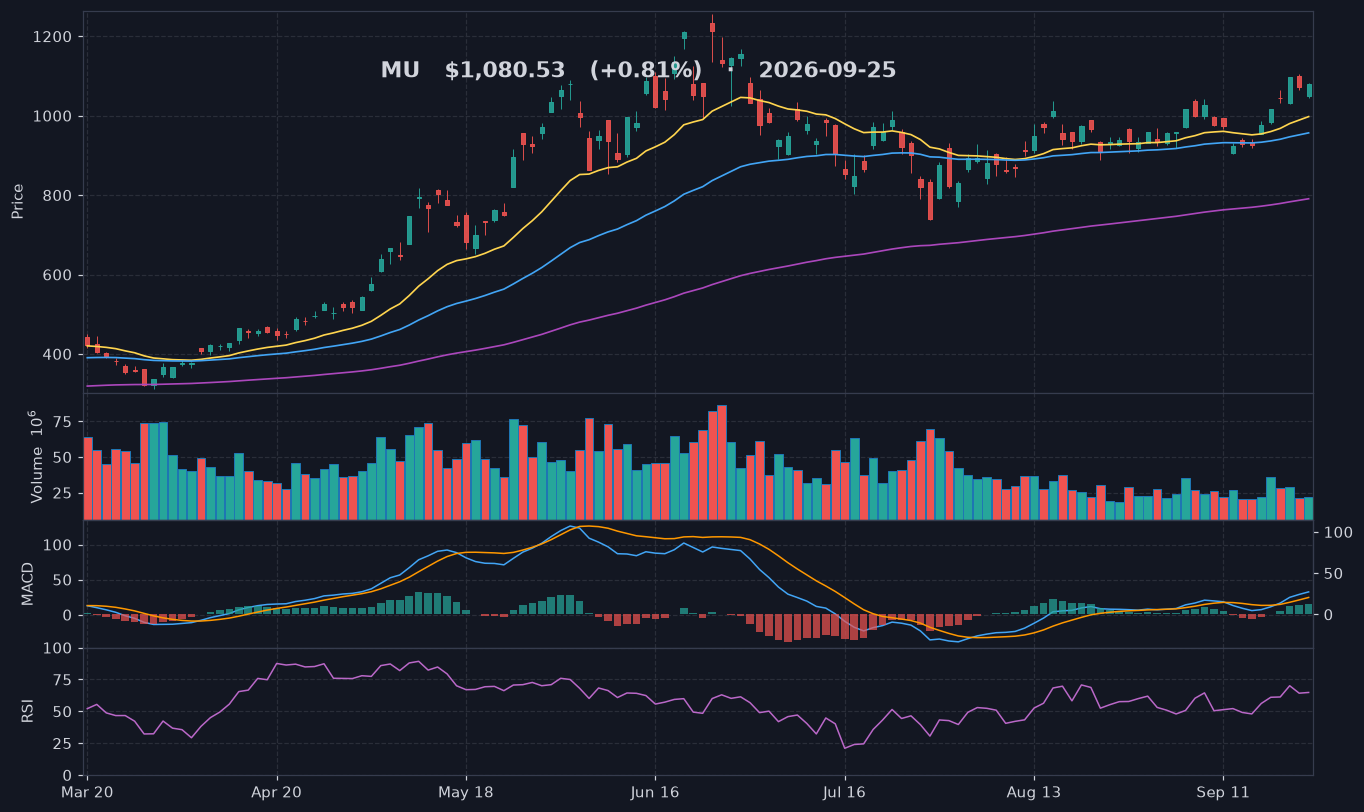
Task: Click the 75 tick on the Volume axis
Action: click(x=62, y=422)
